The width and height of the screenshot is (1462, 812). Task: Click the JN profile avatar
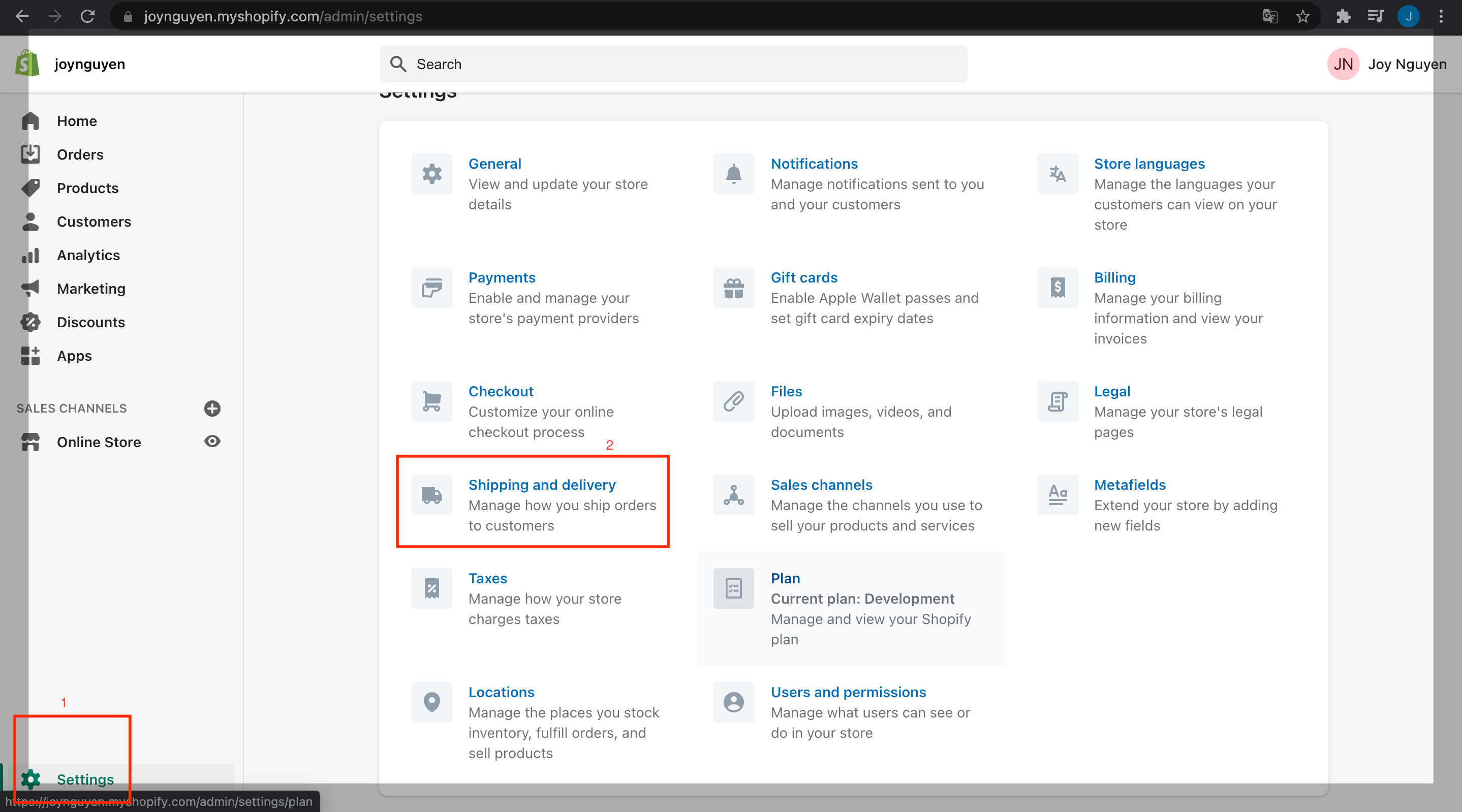click(x=1343, y=64)
